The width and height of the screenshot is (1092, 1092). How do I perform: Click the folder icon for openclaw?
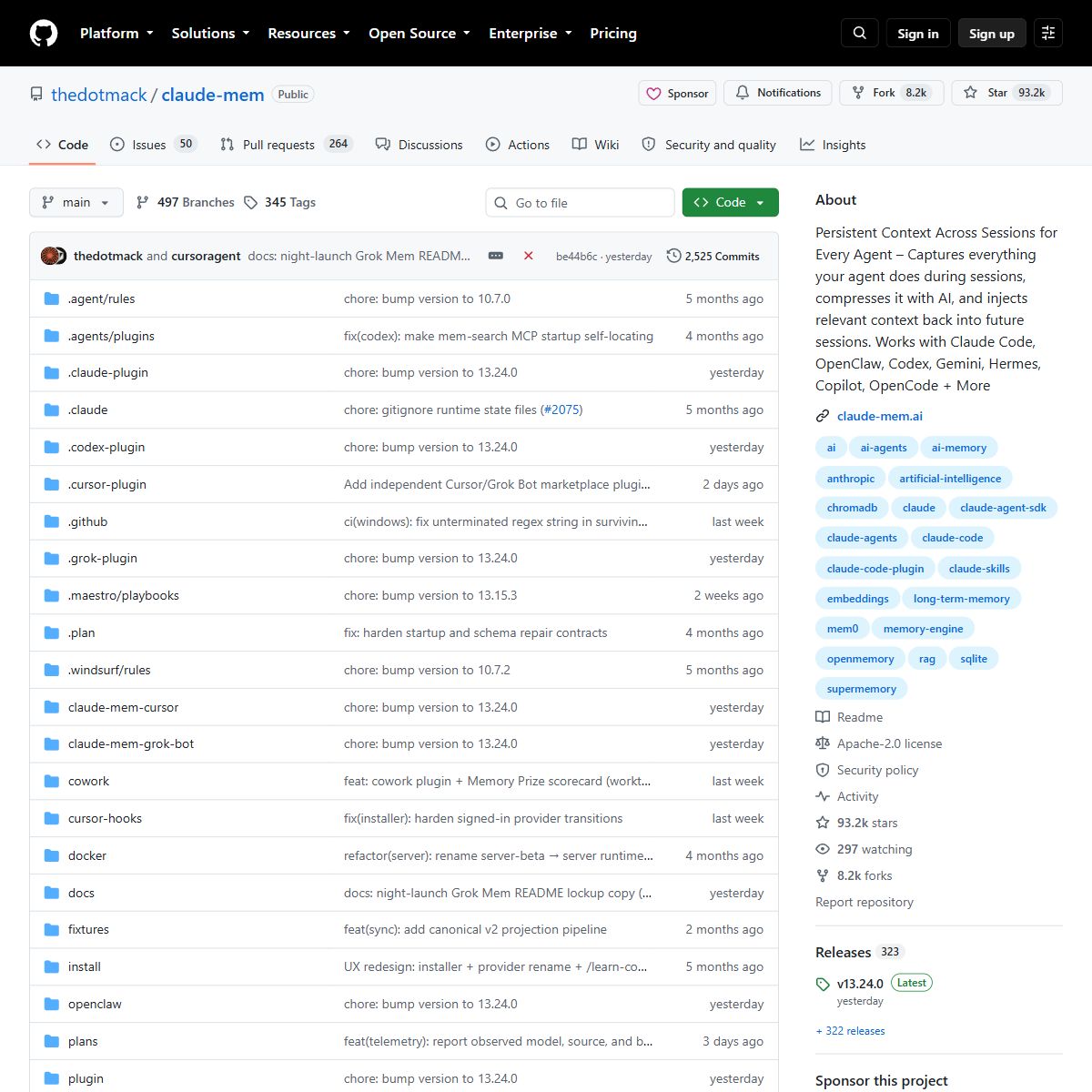[x=52, y=1004]
